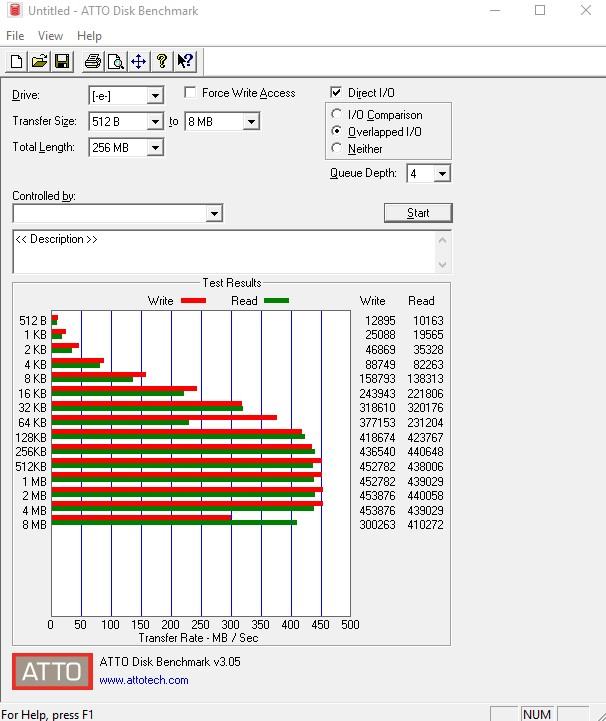Expand the Controlled by dropdown
Viewport: 606px width, 721px height.
coord(214,213)
